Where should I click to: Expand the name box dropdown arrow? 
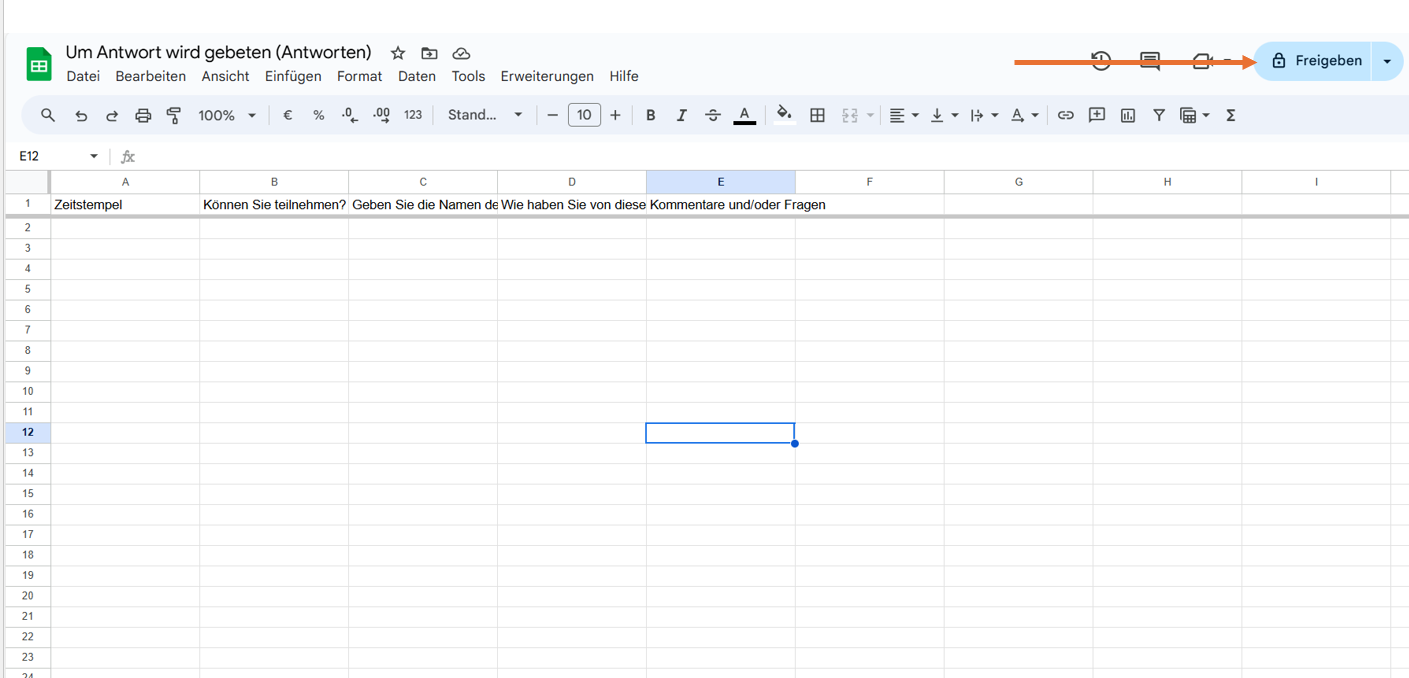click(x=94, y=156)
